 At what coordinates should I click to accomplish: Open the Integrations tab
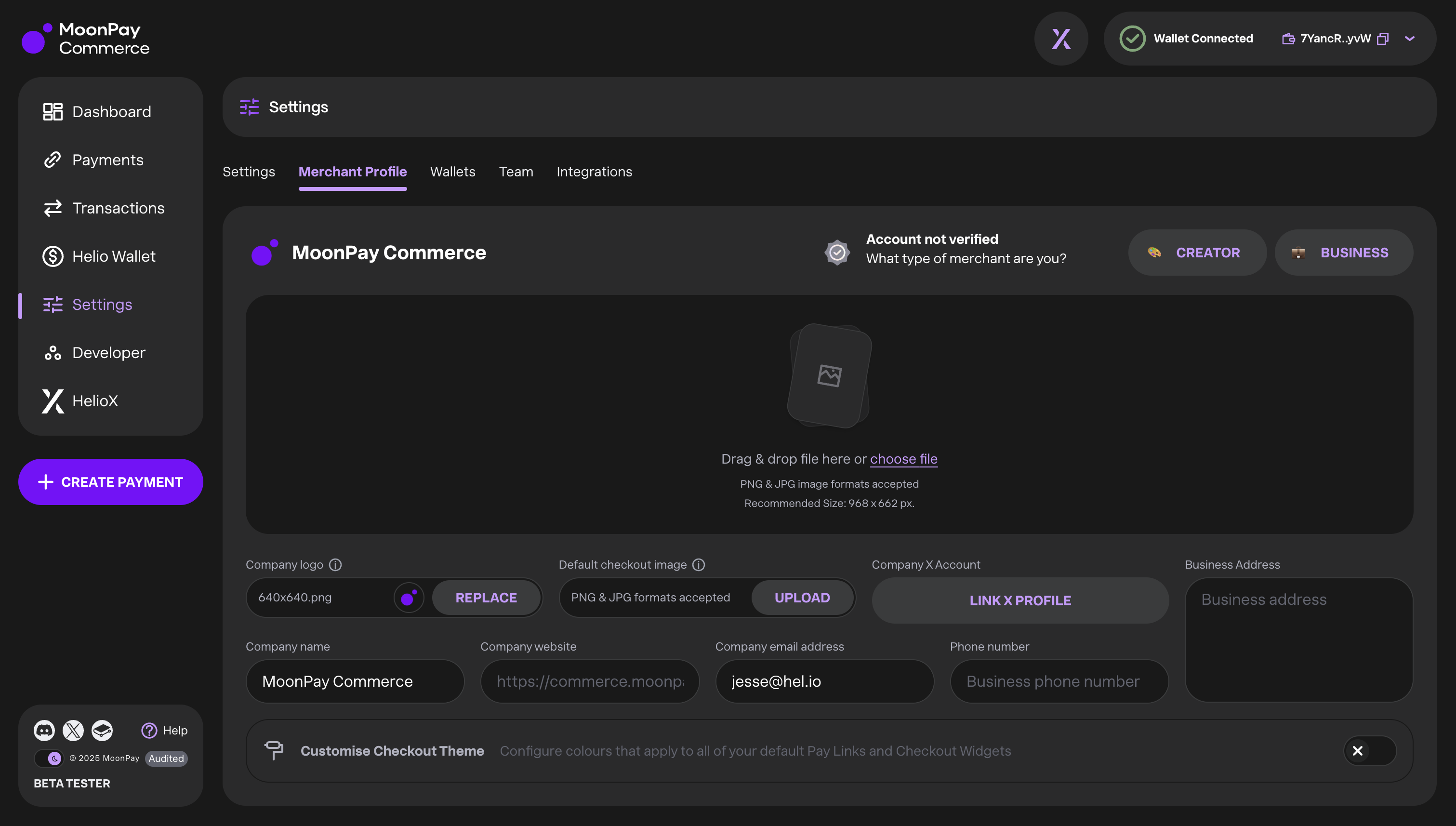click(594, 172)
